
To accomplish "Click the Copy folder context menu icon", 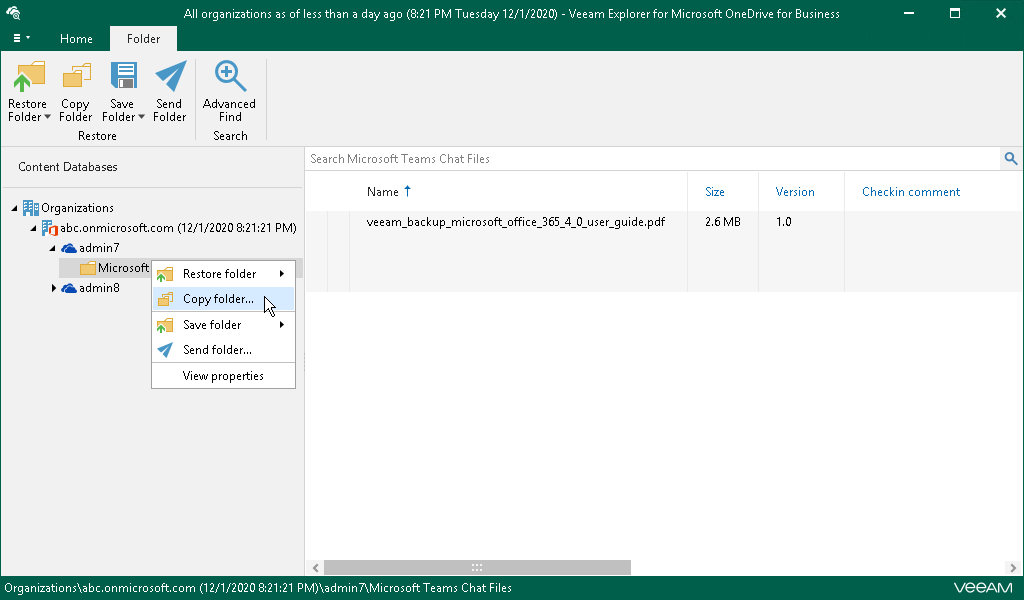I will (x=165, y=299).
